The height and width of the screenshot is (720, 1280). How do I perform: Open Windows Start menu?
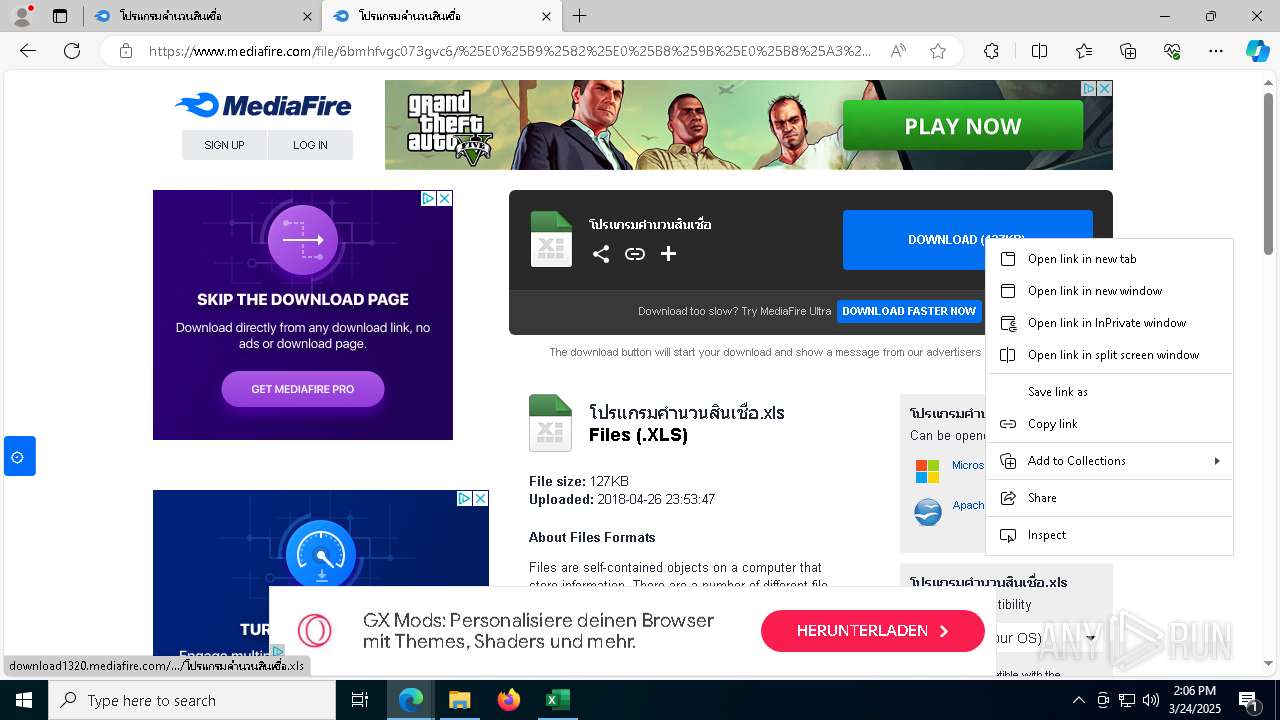tap(24, 700)
